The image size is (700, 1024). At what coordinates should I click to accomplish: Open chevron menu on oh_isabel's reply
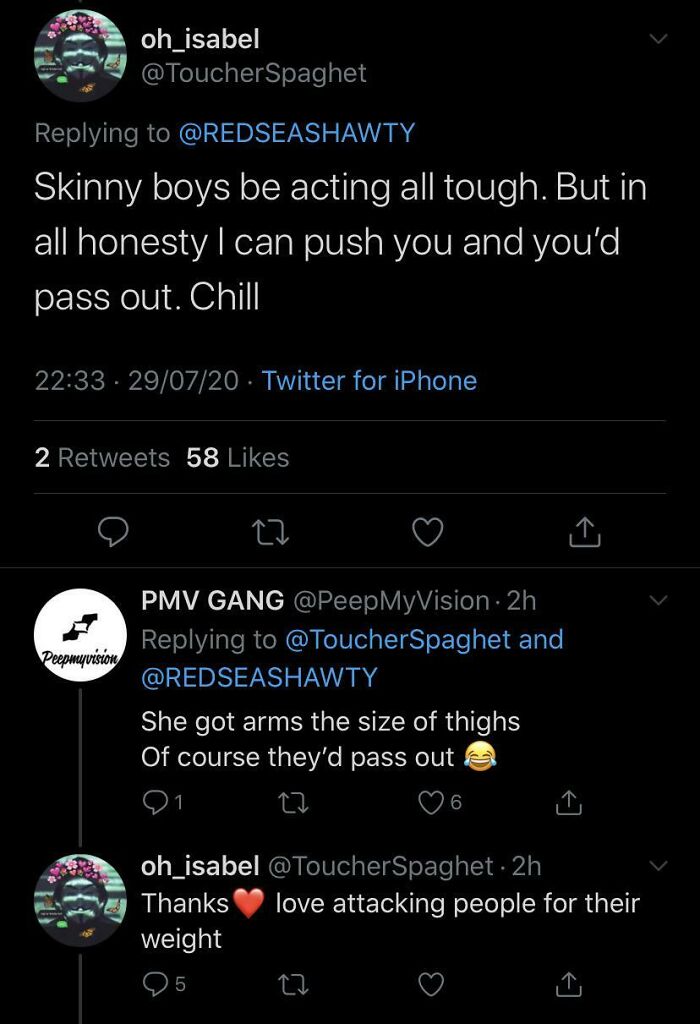coord(659,866)
